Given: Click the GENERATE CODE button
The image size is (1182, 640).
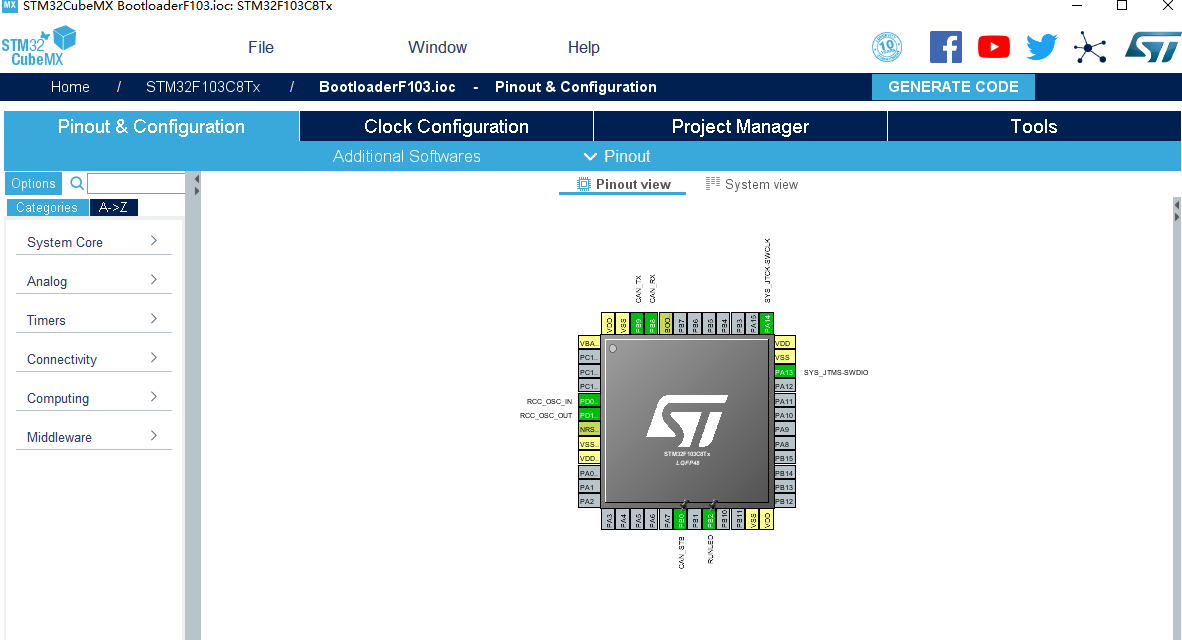Looking at the screenshot, I should tap(953, 87).
